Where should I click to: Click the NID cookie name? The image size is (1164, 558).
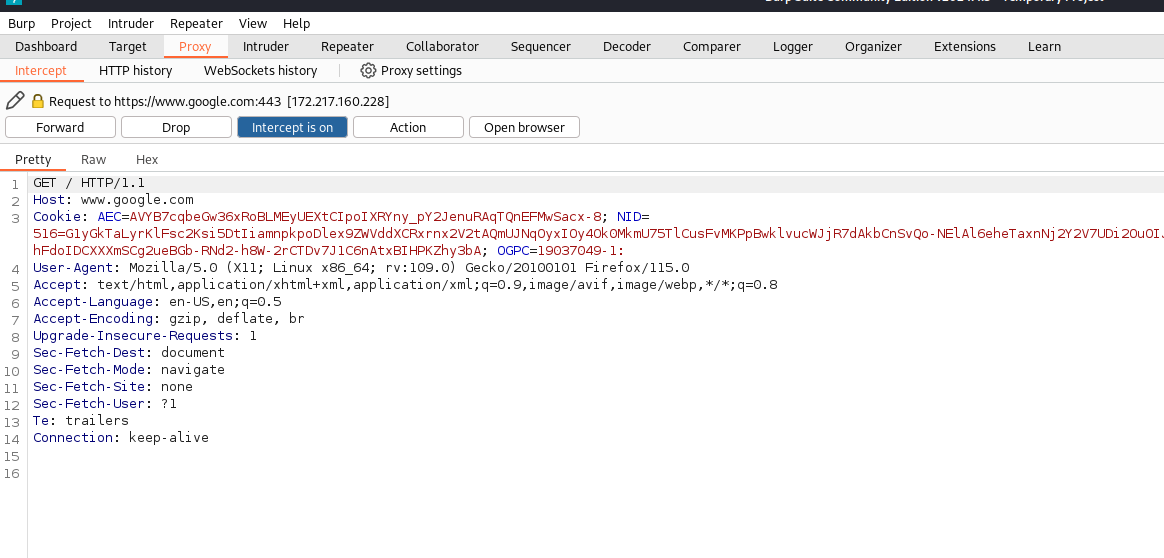[x=629, y=217]
